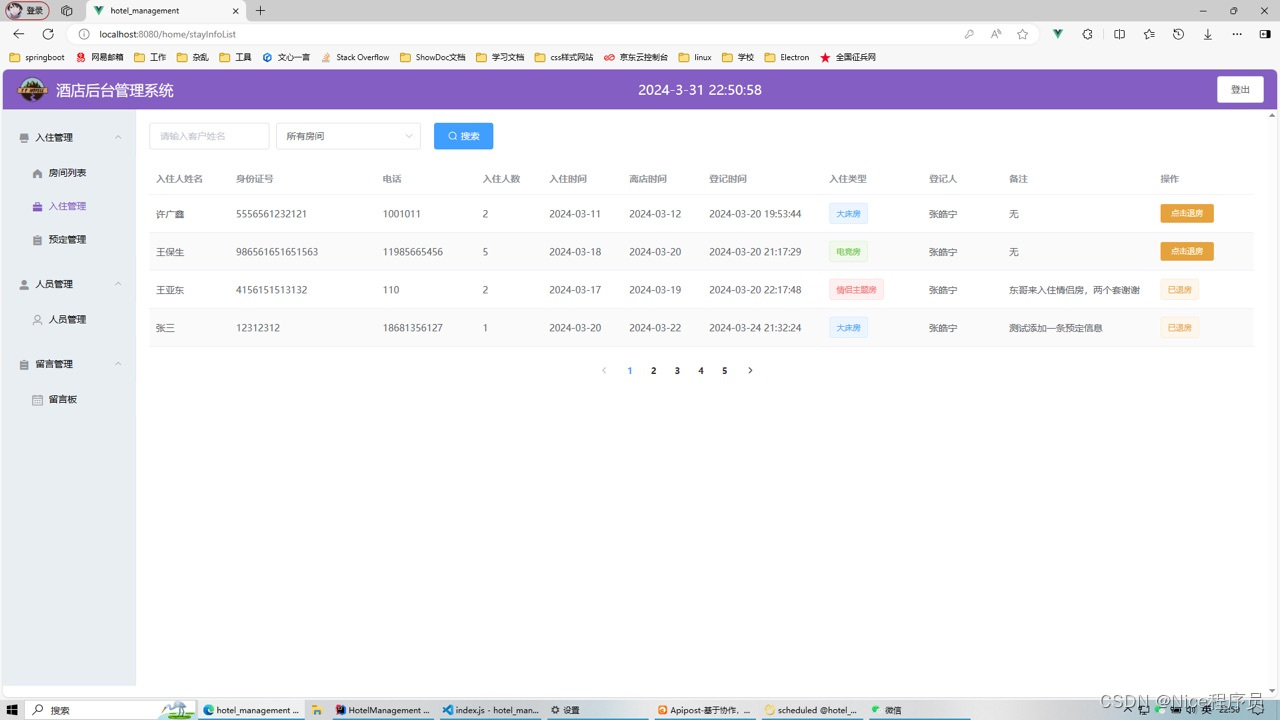Open a new browser tab with plus
The width and height of the screenshot is (1280, 720).
coord(260,11)
